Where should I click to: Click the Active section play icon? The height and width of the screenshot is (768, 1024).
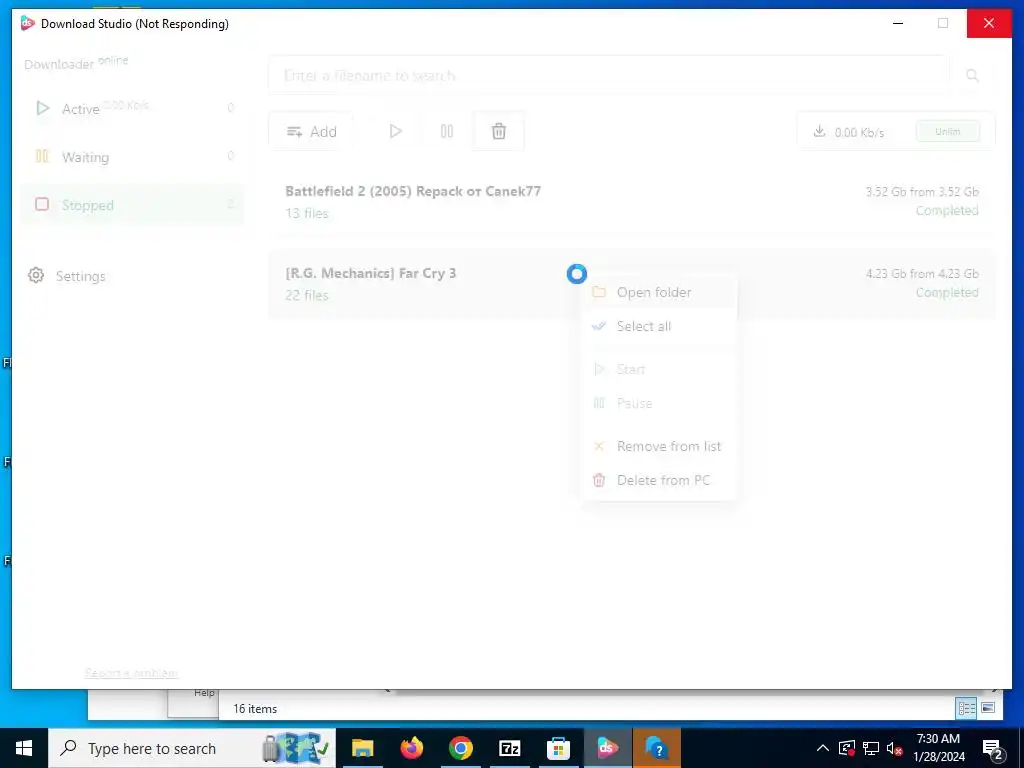42,108
